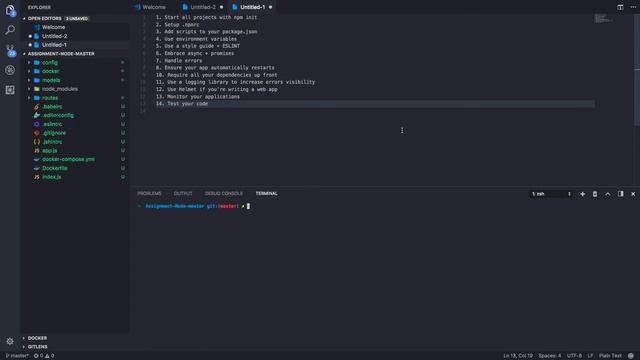The width and height of the screenshot is (640, 360).
Task: Open the docker-compose.yml file
Action: point(68,159)
